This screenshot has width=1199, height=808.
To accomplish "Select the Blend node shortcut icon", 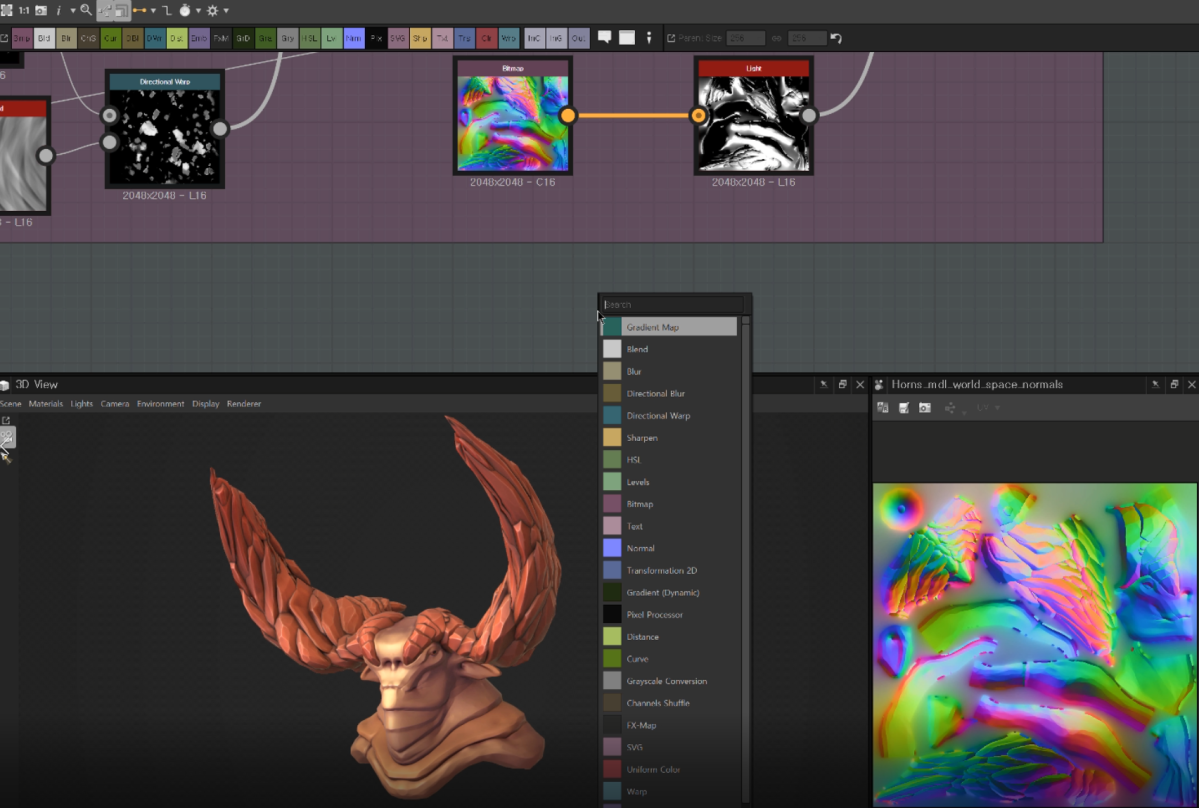I will pyautogui.click(x=44, y=37).
